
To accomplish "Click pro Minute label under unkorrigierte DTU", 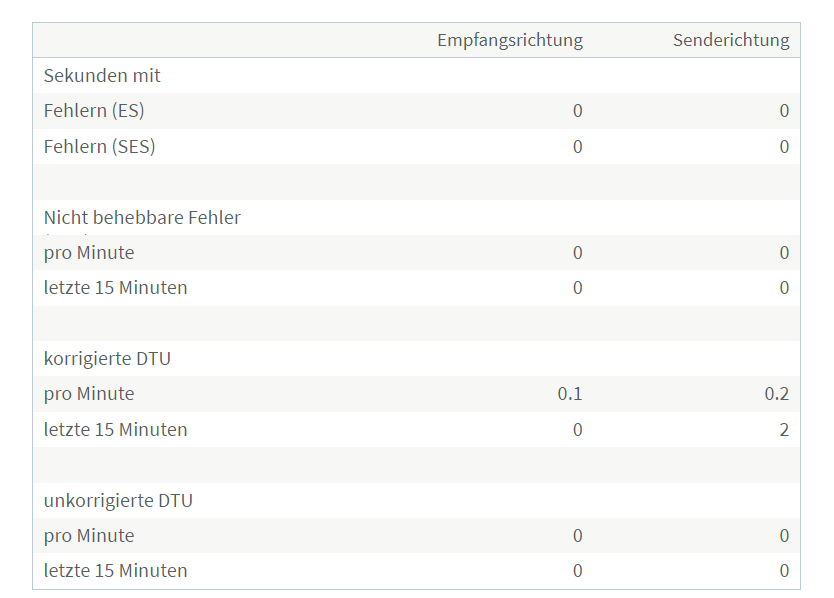I will coord(89,536).
